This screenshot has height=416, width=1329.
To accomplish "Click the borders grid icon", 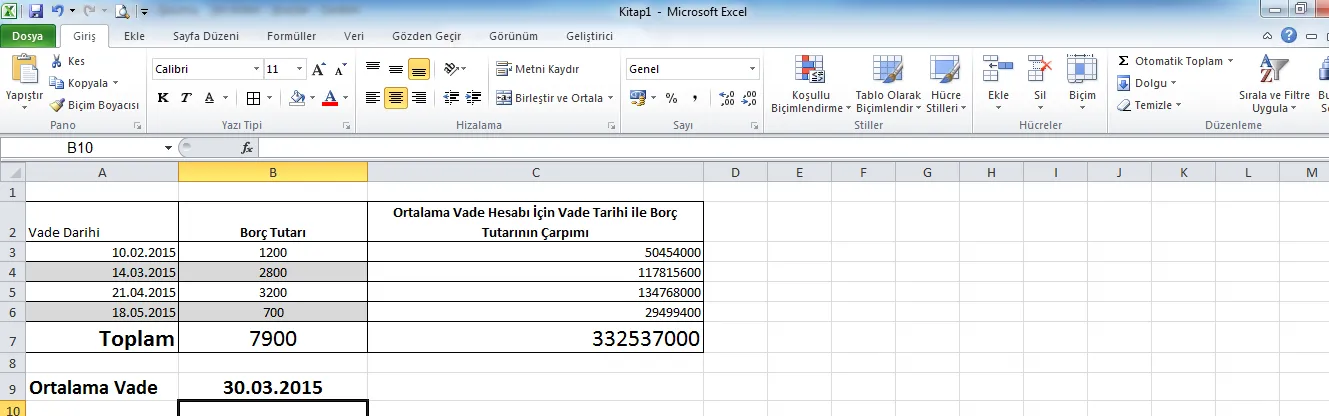I will (253, 98).
